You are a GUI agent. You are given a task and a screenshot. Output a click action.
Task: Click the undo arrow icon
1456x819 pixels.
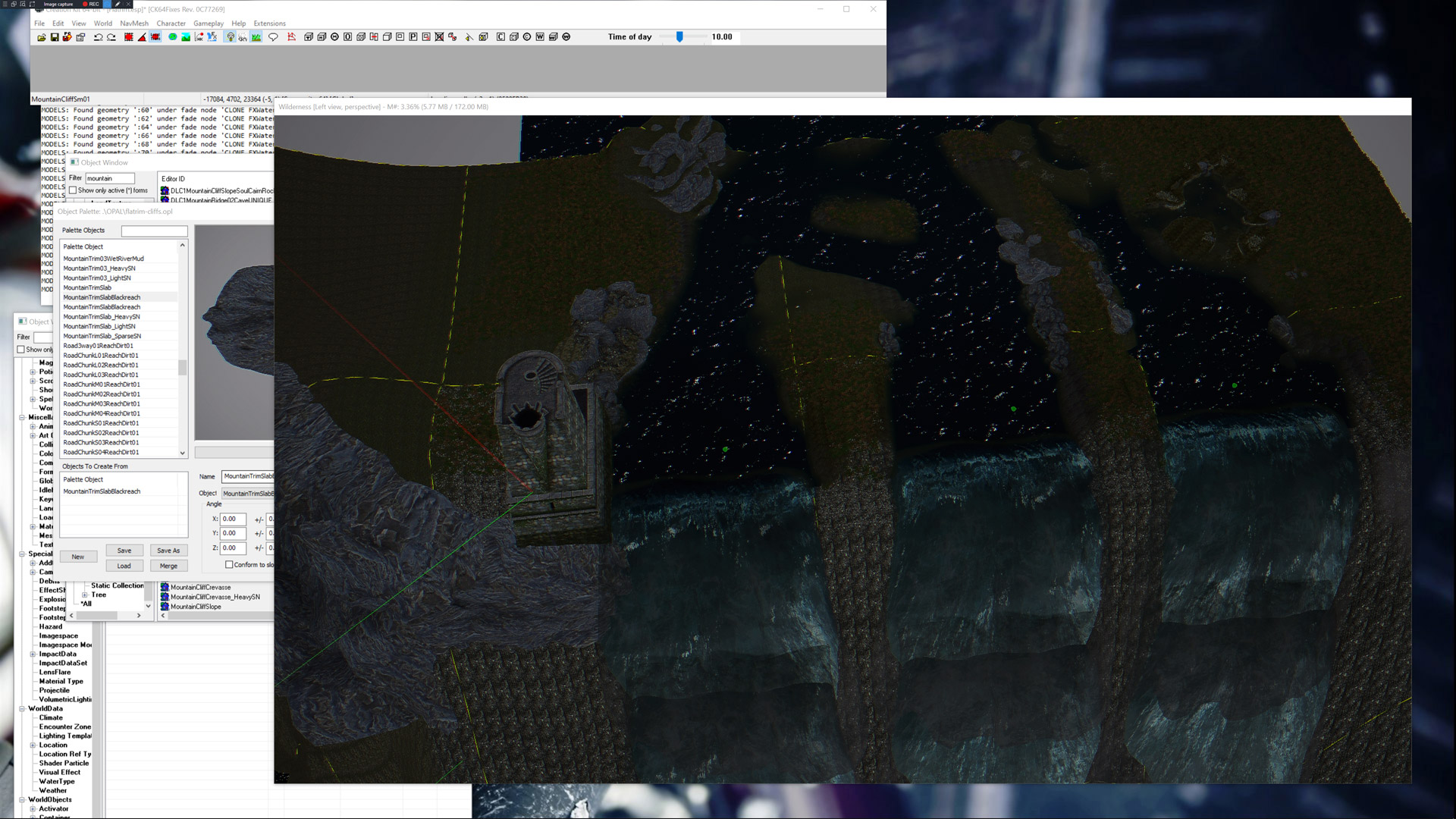click(98, 37)
